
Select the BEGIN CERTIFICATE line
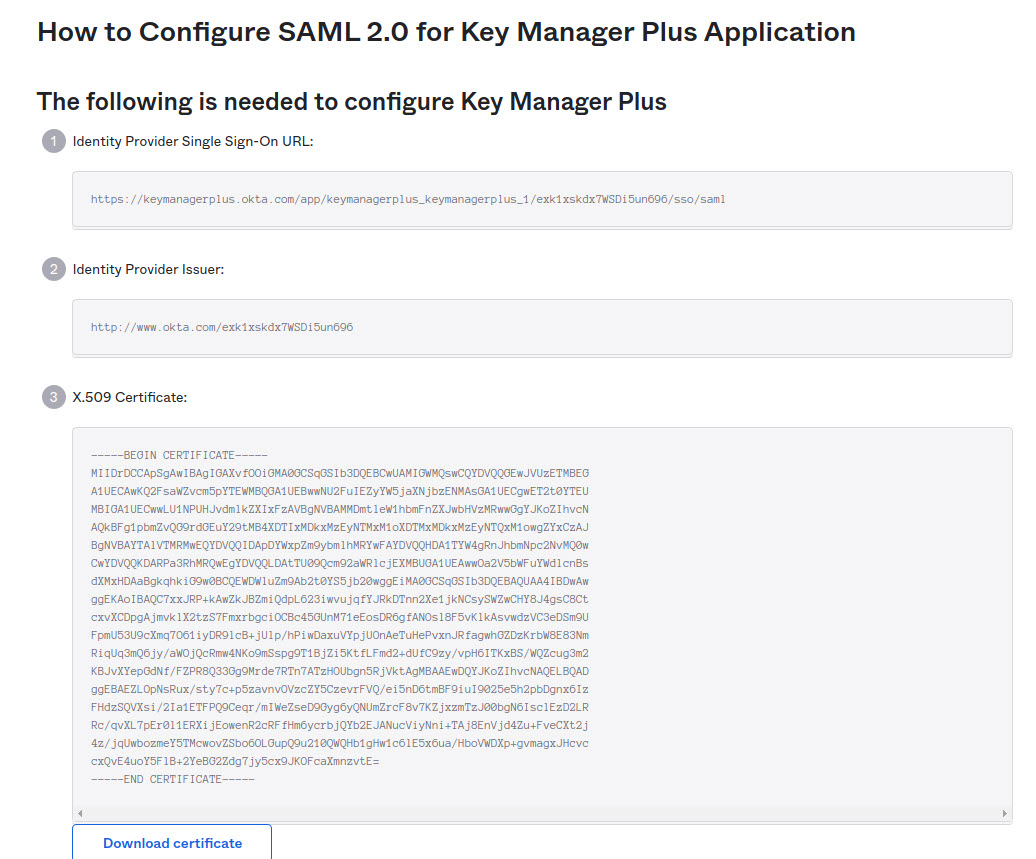(179, 455)
